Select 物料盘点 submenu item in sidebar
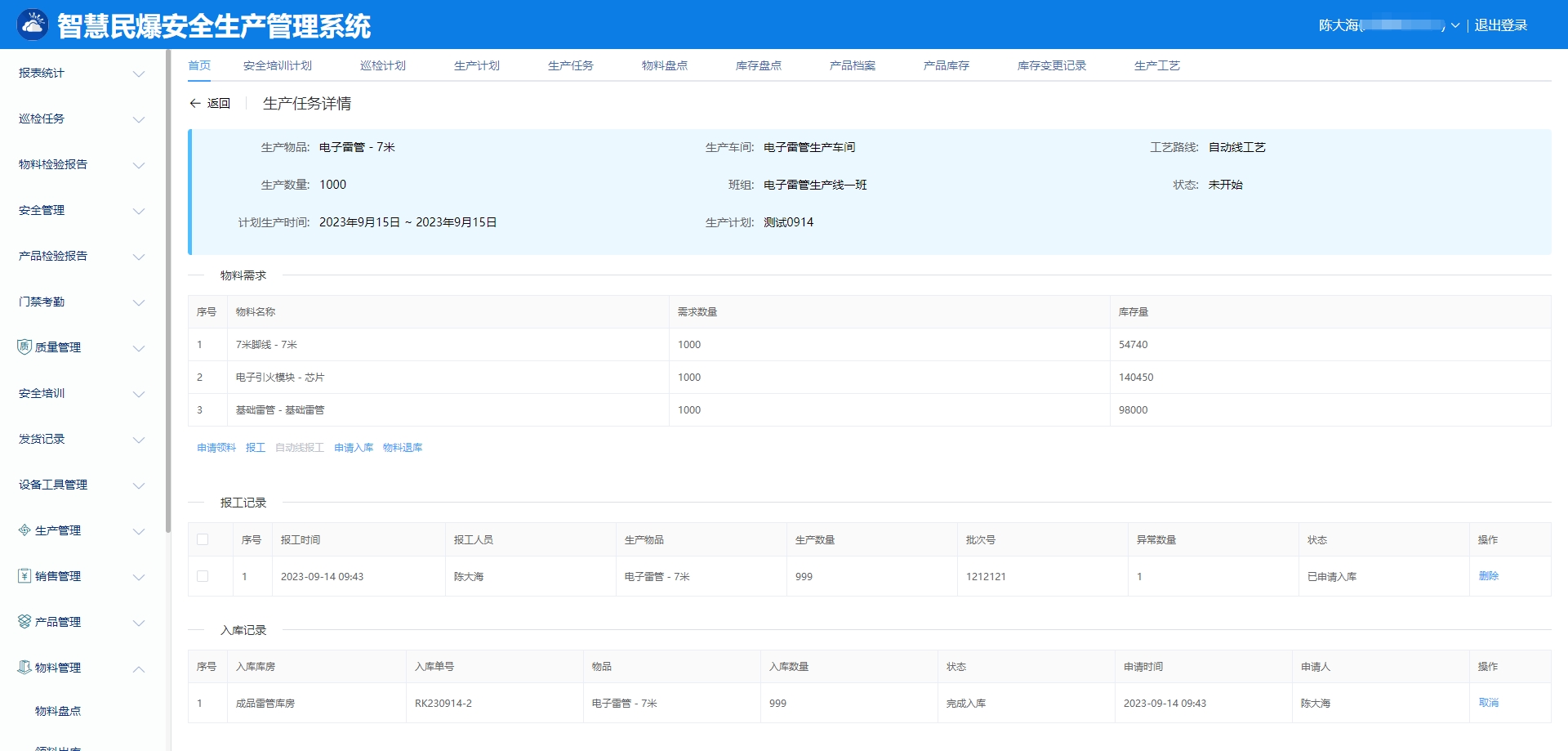Screen dimensions: 1568x751 click(58, 711)
